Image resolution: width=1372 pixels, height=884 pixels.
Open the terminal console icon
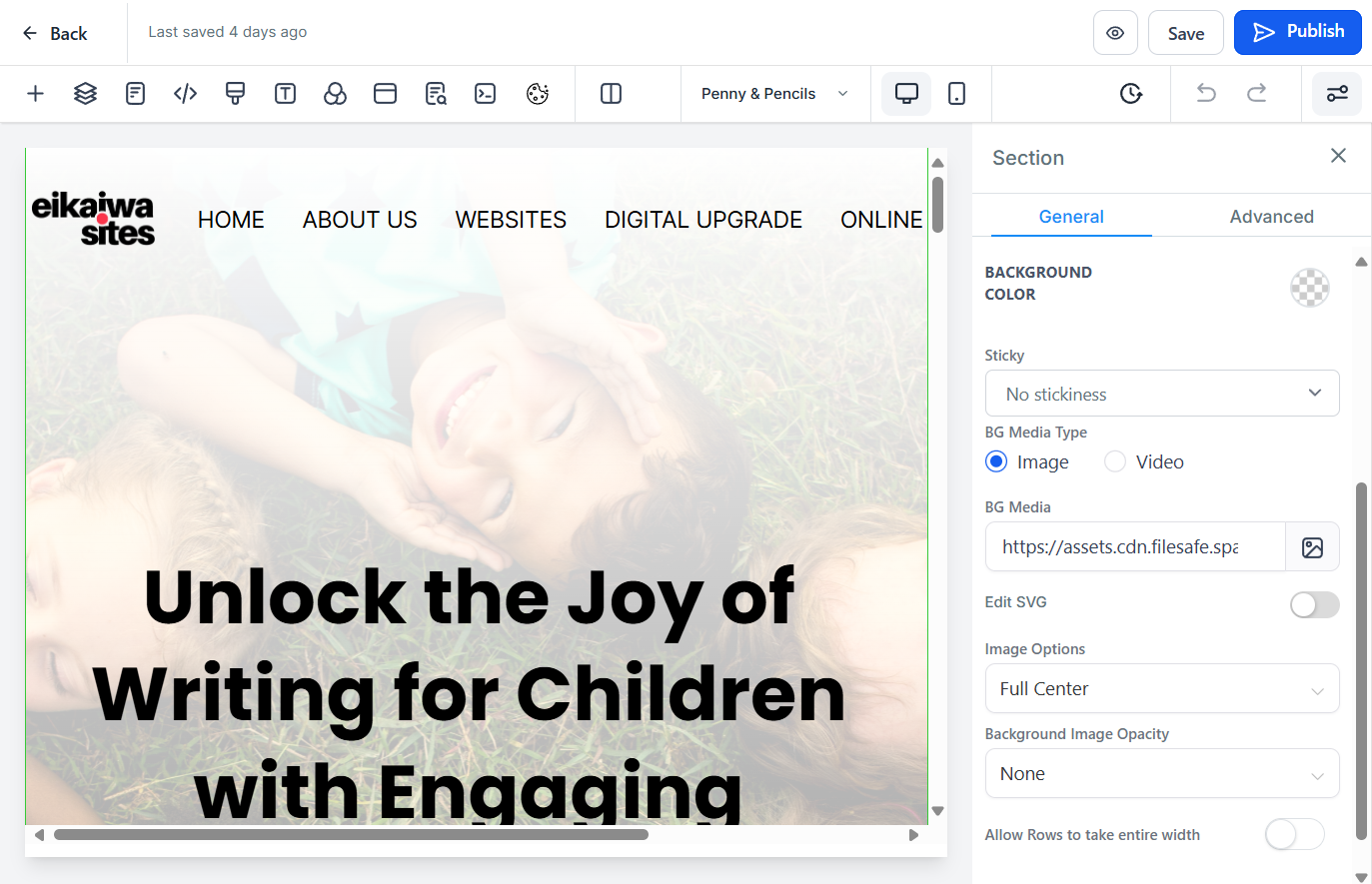click(486, 94)
